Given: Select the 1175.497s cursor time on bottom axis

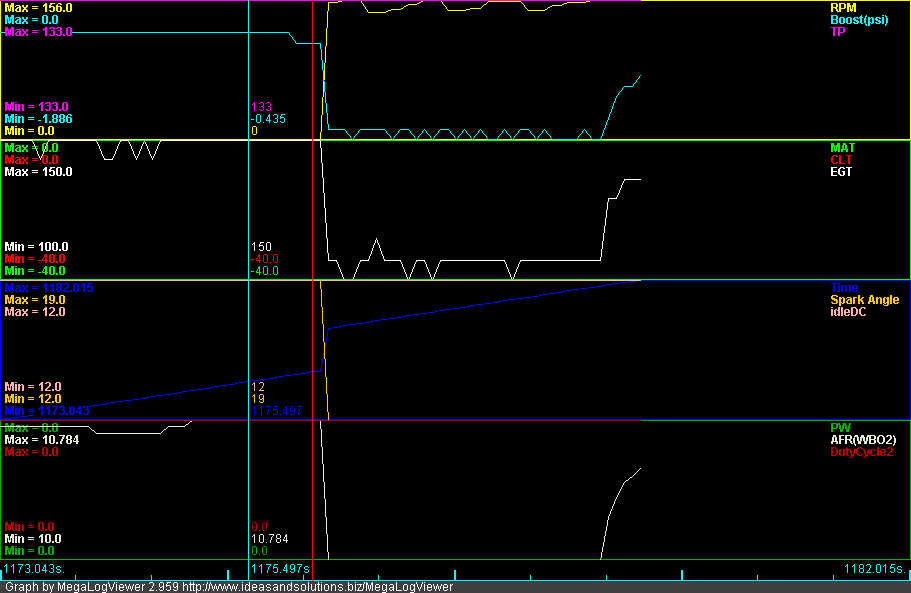Looking at the screenshot, I should tap(281, 569).
